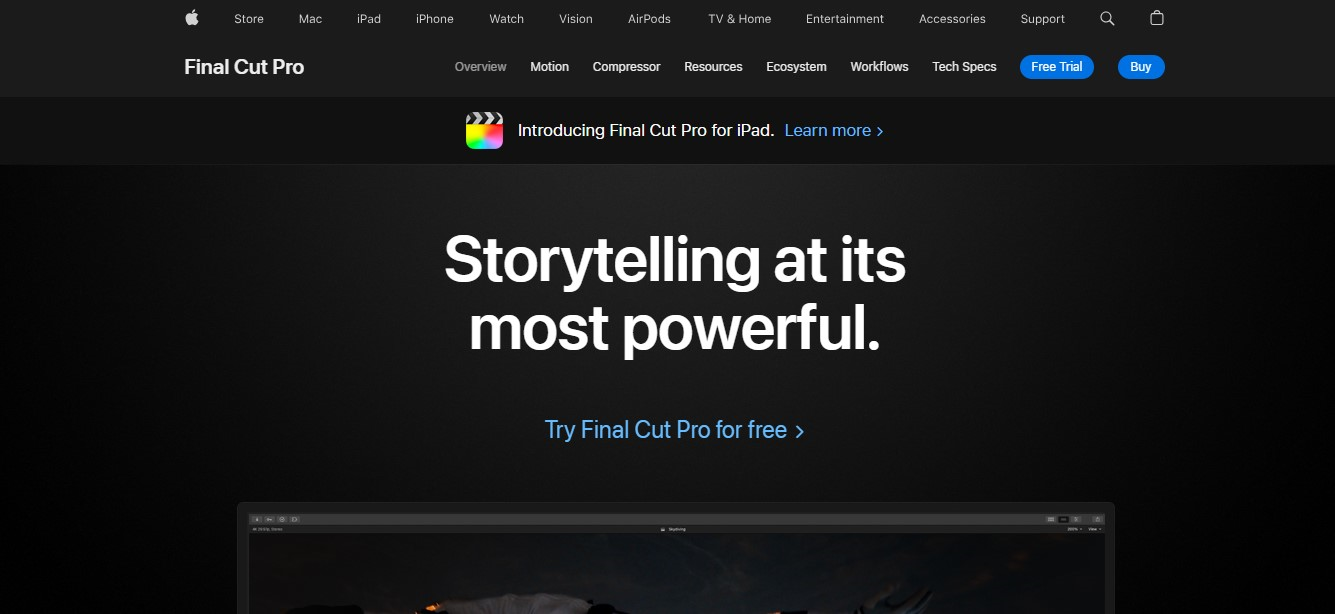Open the Tech Specs tab
This screenshot has height=614, width=1335.
pyautogui.click(x=964, y=67)
